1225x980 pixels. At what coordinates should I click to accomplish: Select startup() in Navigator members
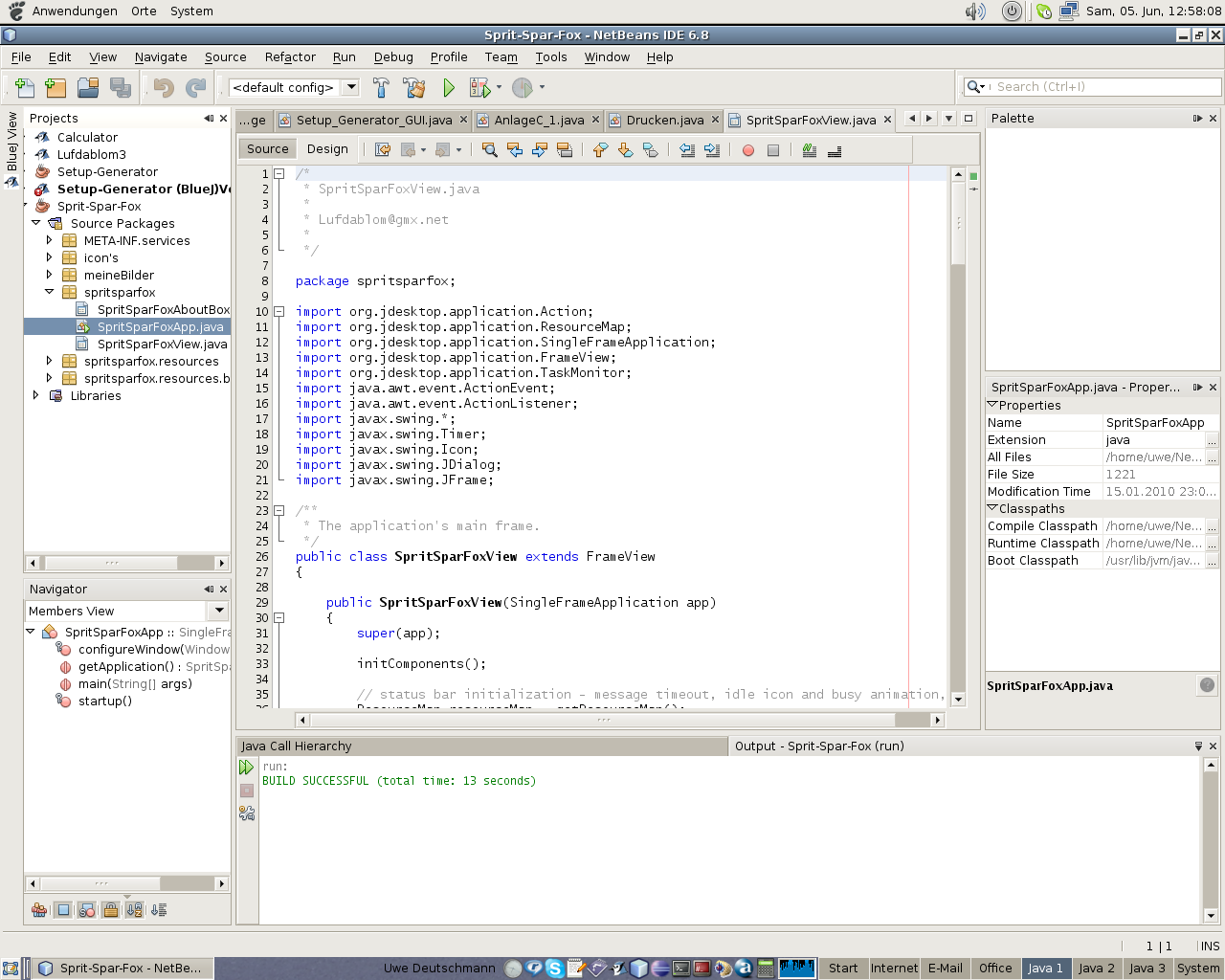click(105, 701)
